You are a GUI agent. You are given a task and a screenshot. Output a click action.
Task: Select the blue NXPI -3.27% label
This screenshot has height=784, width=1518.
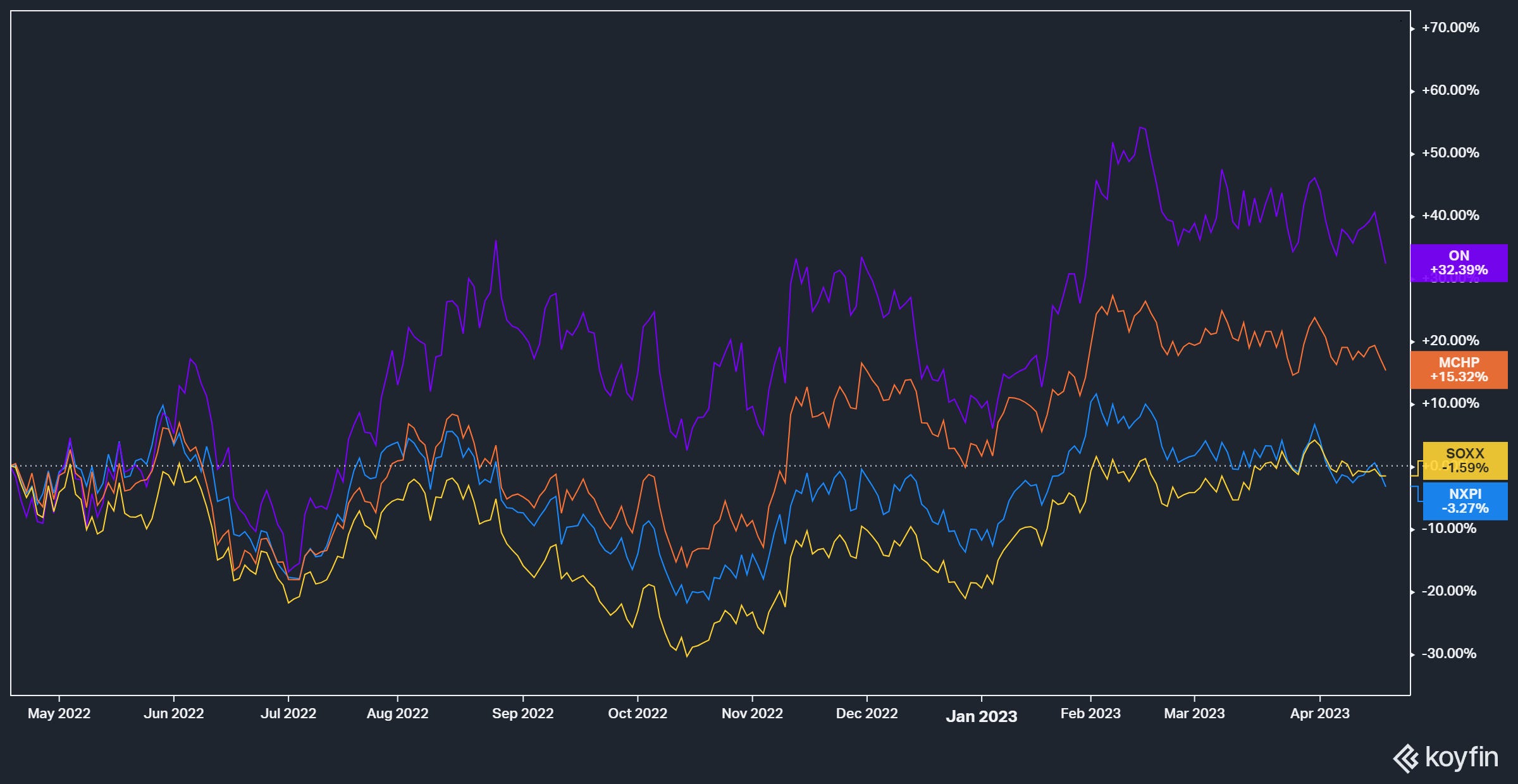(1464, 501)
